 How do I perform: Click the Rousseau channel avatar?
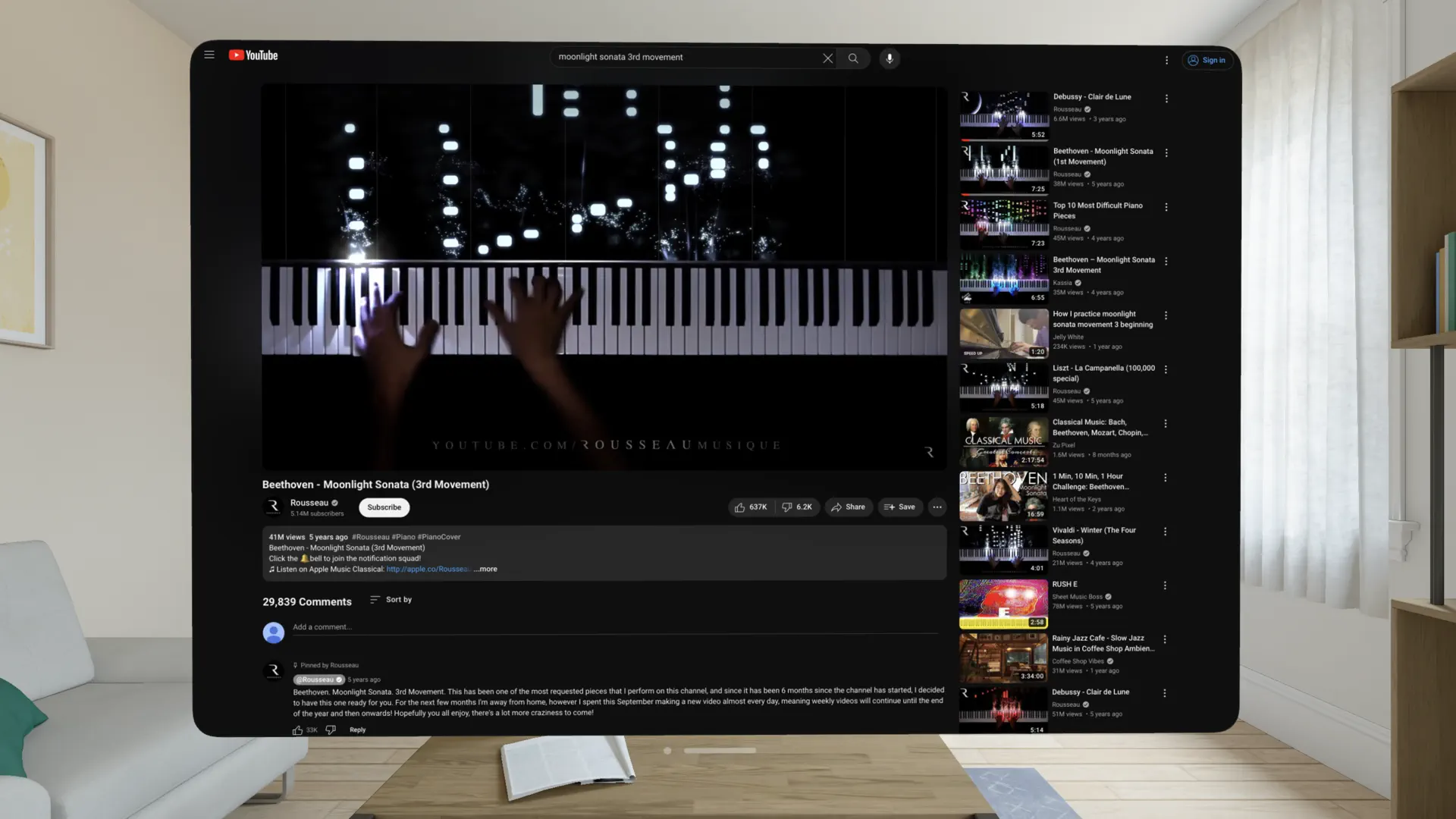coord(273,507)
